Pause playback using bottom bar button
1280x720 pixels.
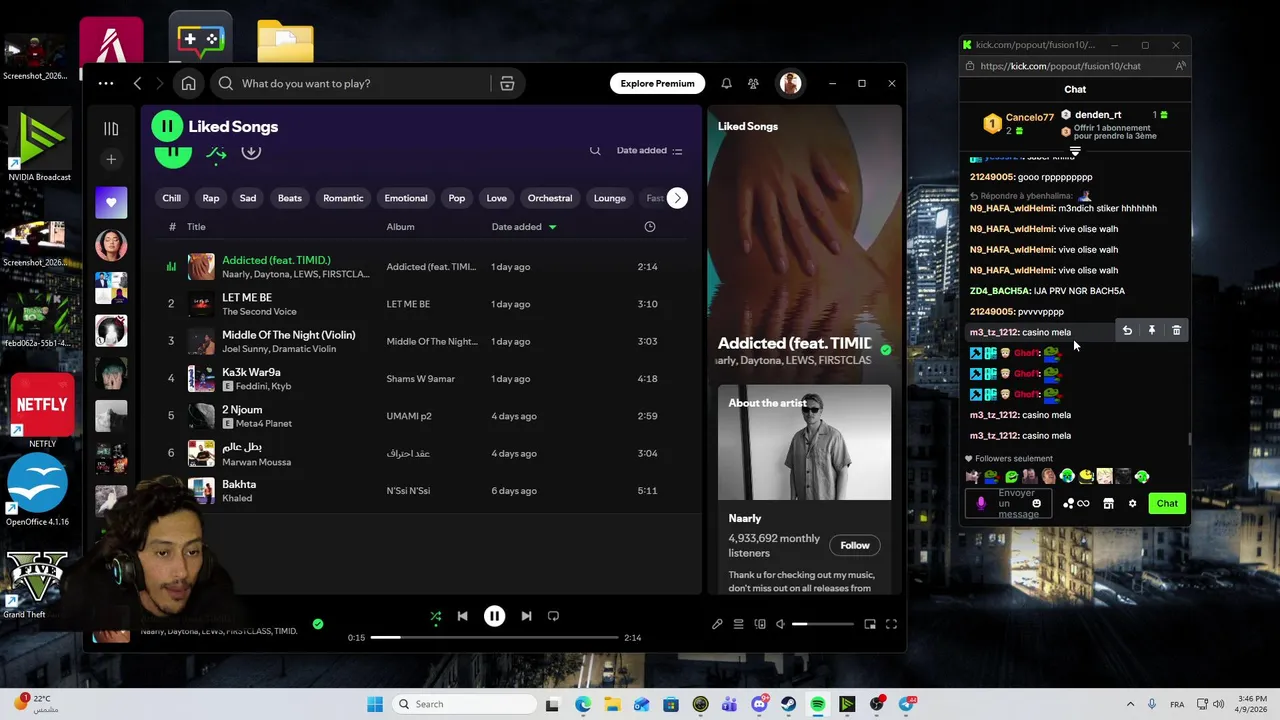(x=494, y=616)
